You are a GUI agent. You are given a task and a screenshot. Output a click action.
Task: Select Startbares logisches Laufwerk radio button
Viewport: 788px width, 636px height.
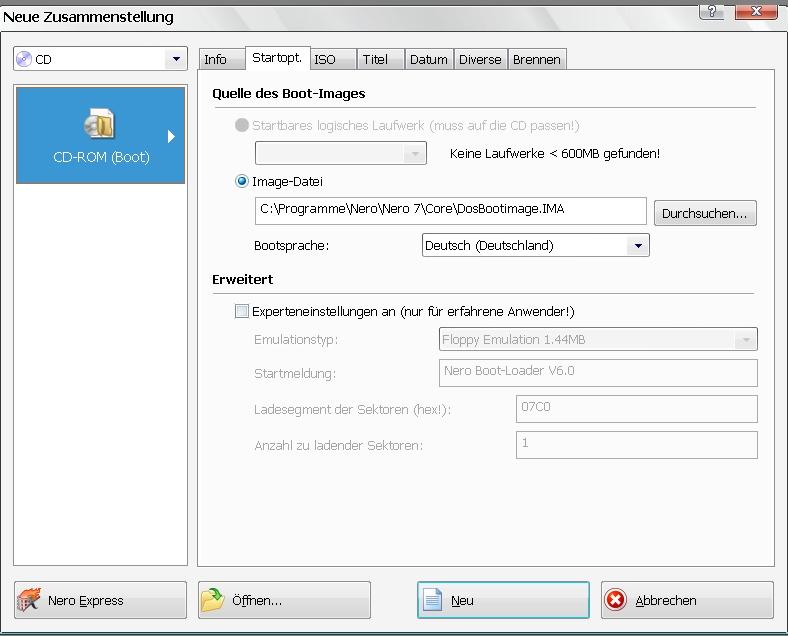point(242,125)
